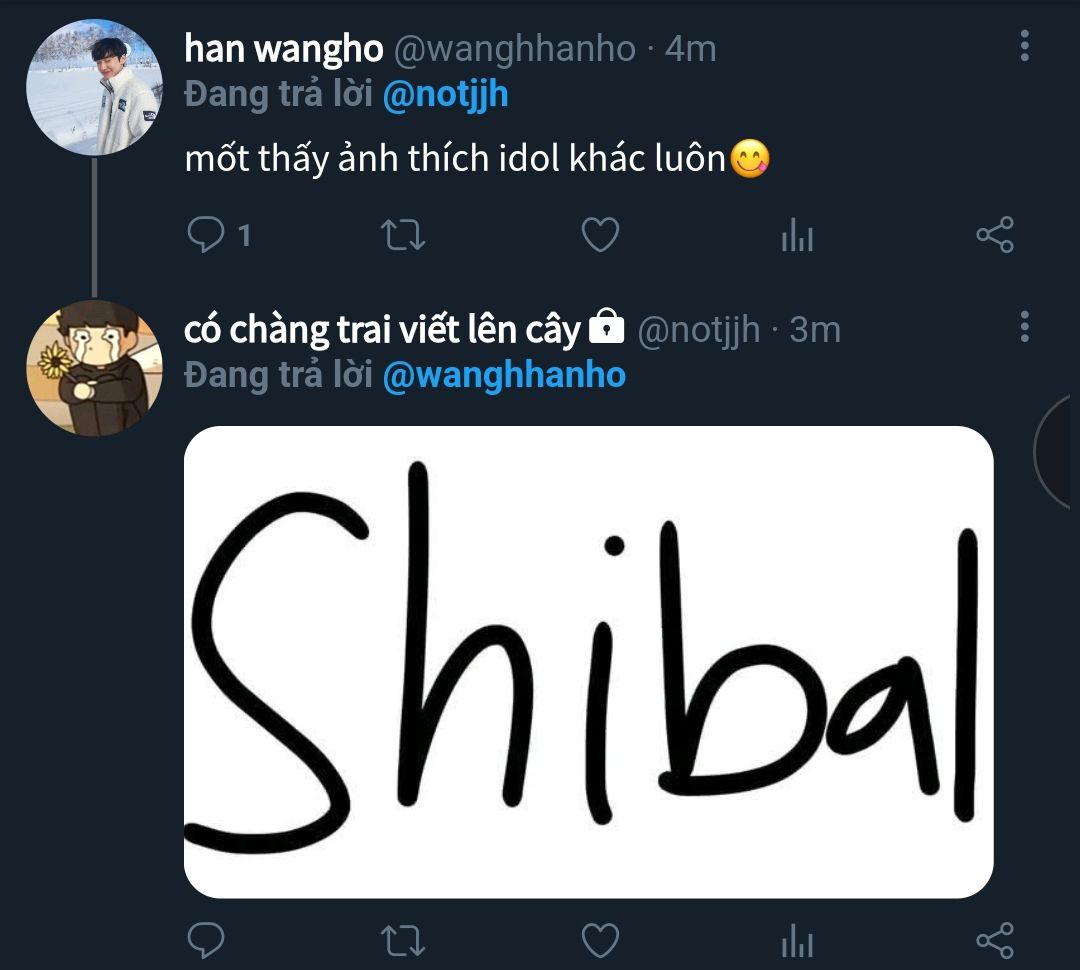Share han wangho's tweet
Viewport: 1080px width, 970px height.
tap(995, 234)
